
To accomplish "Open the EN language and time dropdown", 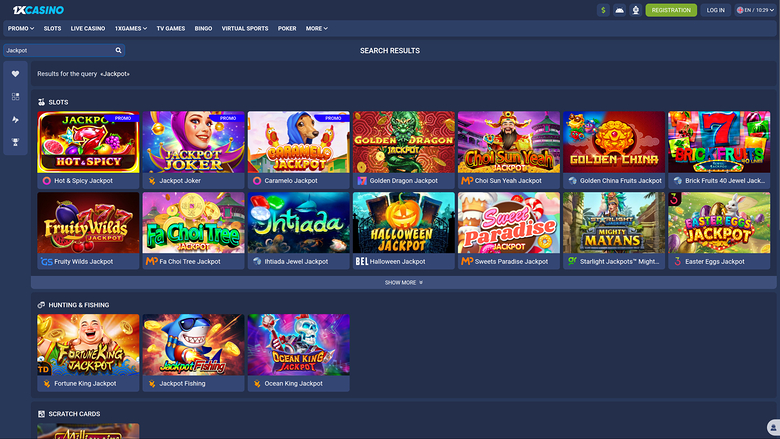I will tap(755, 10).
